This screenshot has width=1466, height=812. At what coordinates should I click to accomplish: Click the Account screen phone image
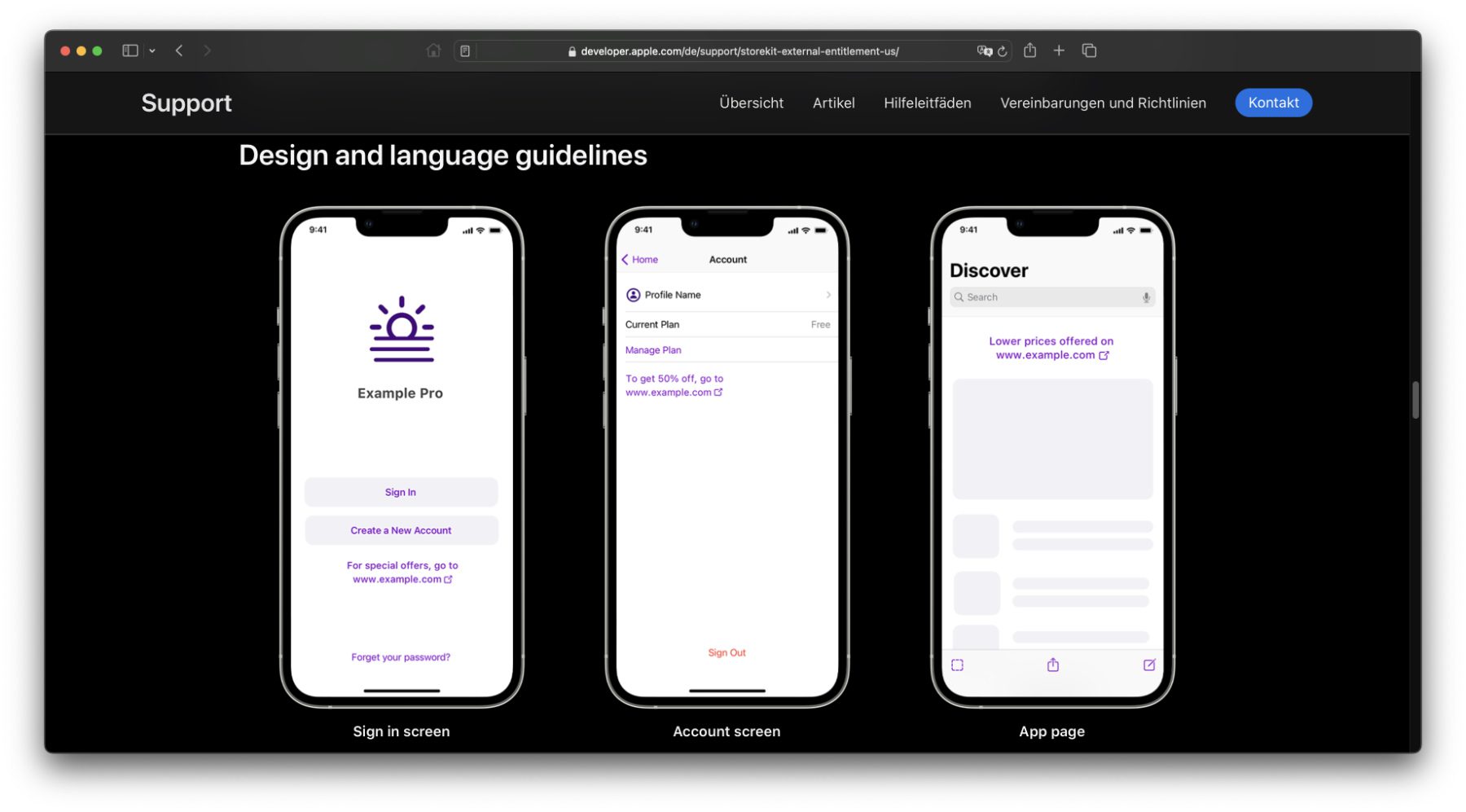tap(726, 456)
